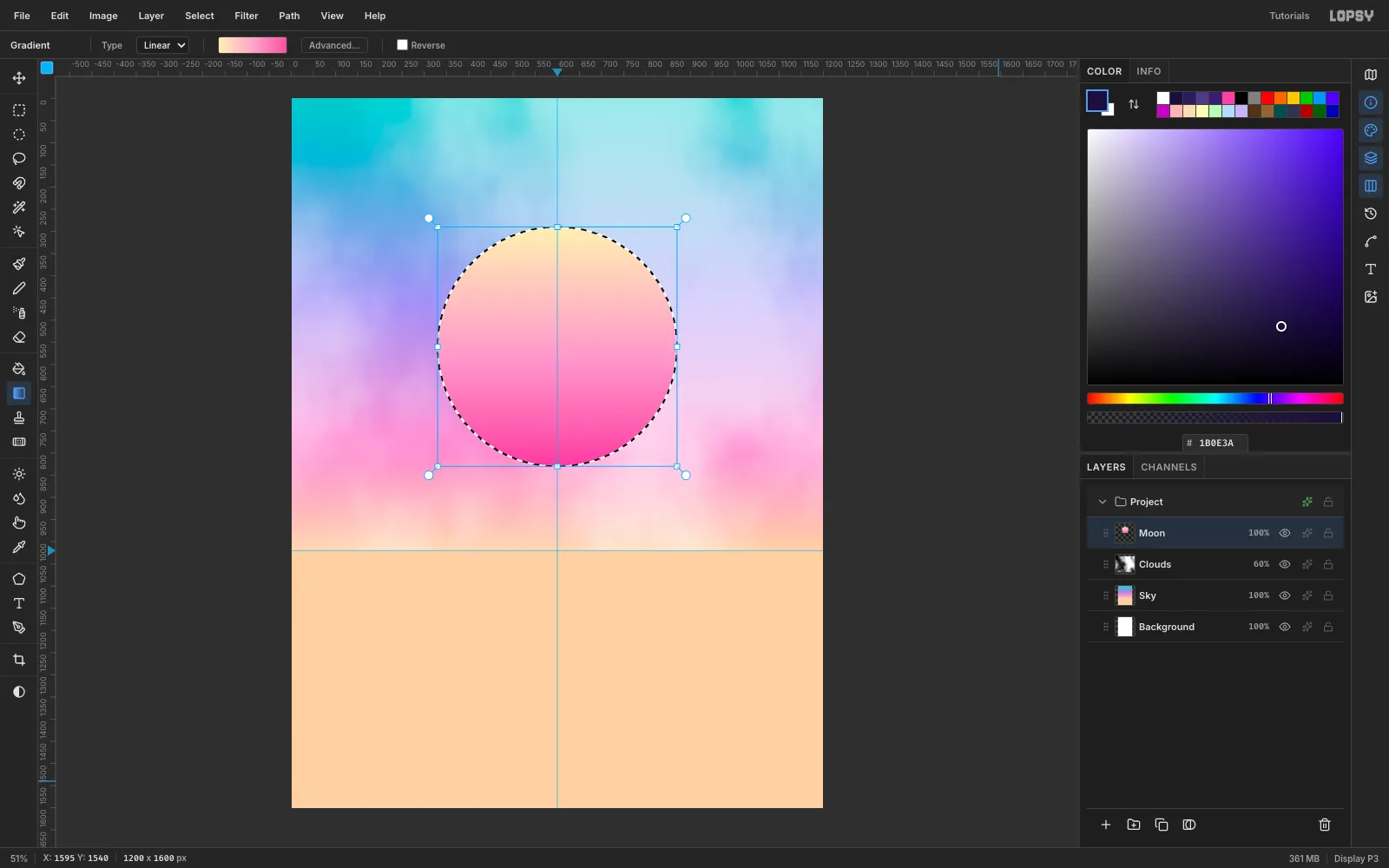Open the Tutorials link
This screenshot has height=868, width=1389.
(x=1289, y=16)
